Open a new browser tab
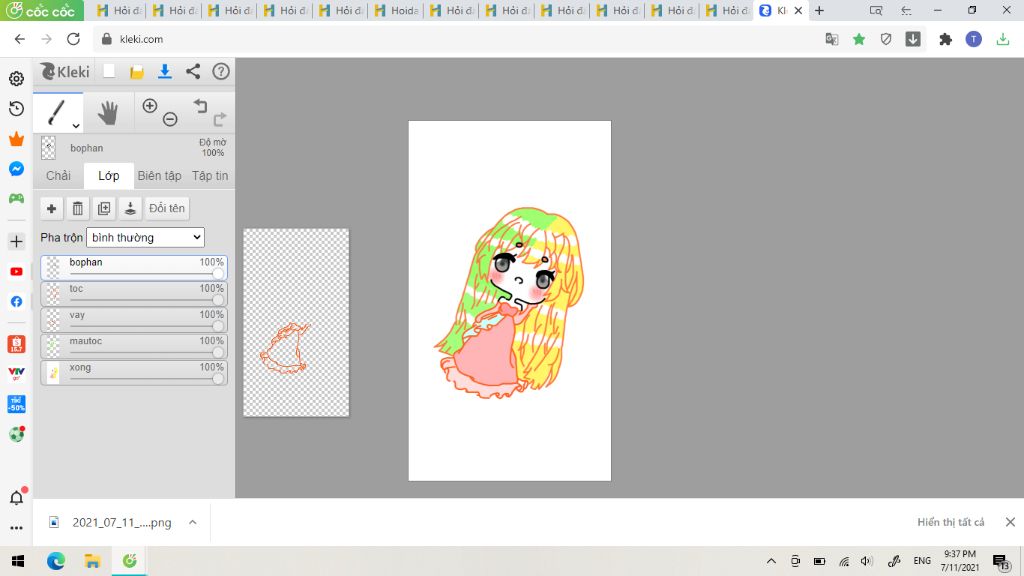 tap(820, 10)
